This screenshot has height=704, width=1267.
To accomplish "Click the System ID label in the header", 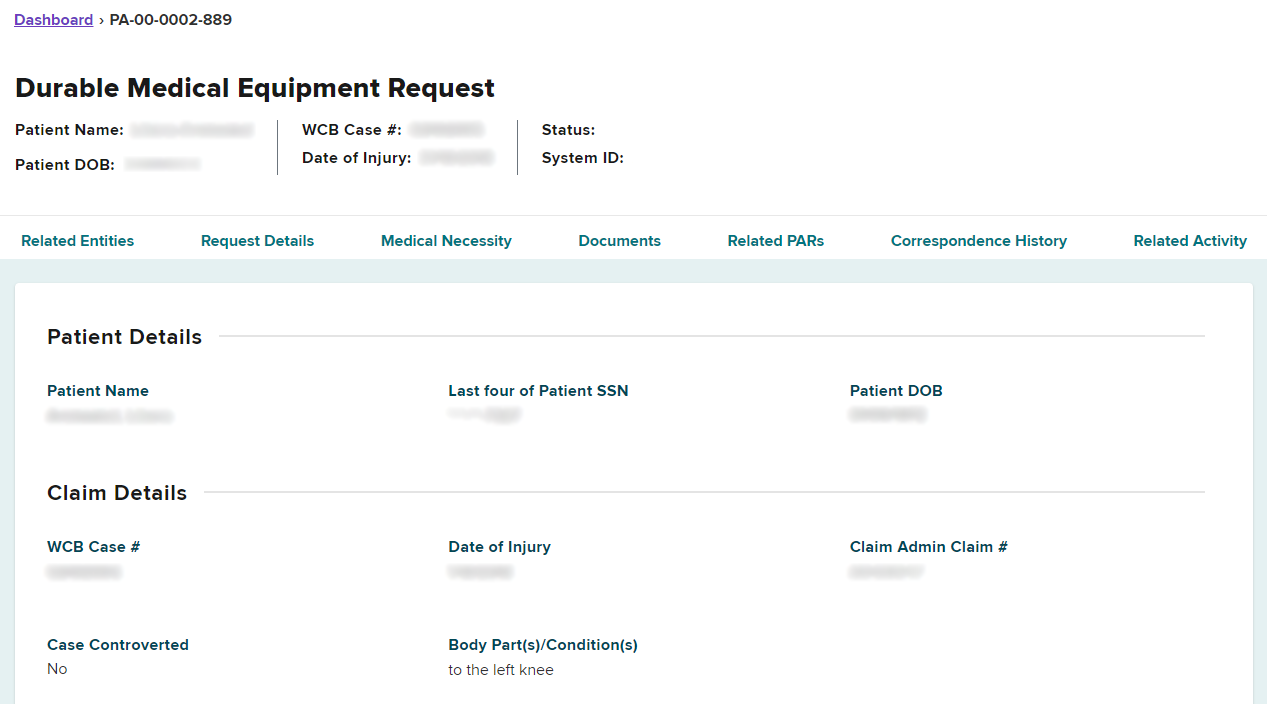I will point(582,158).
